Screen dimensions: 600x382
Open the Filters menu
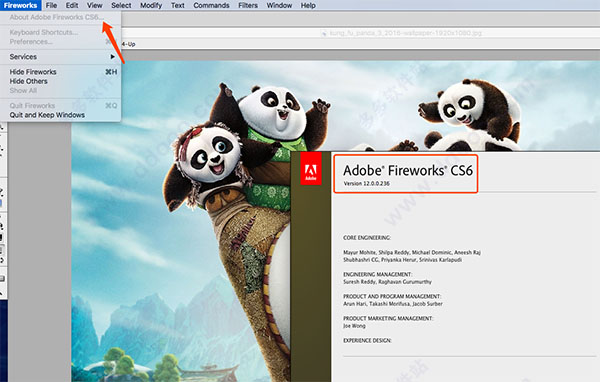click(248, 5)
